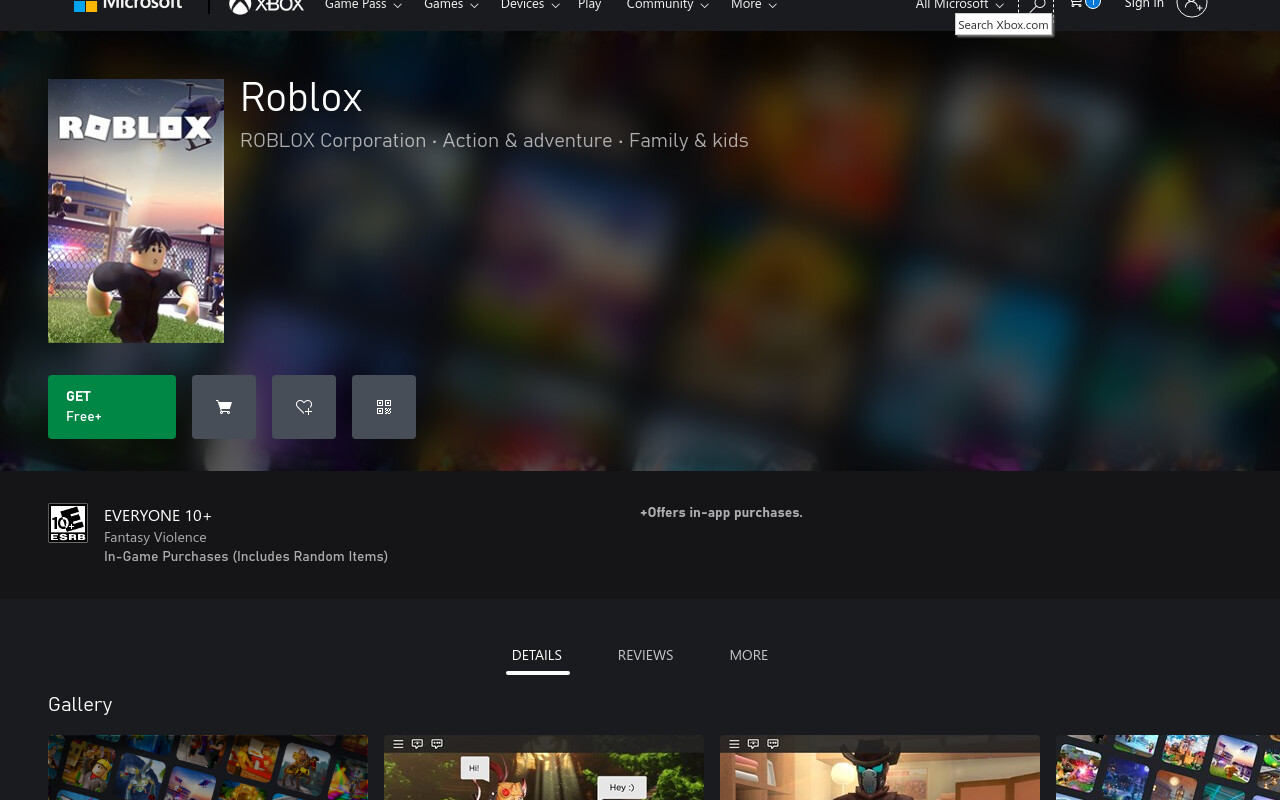Viewport: 1280px width, 800px height.
Task: Click the Roblox box art image
Action: [x=136, y=211]
